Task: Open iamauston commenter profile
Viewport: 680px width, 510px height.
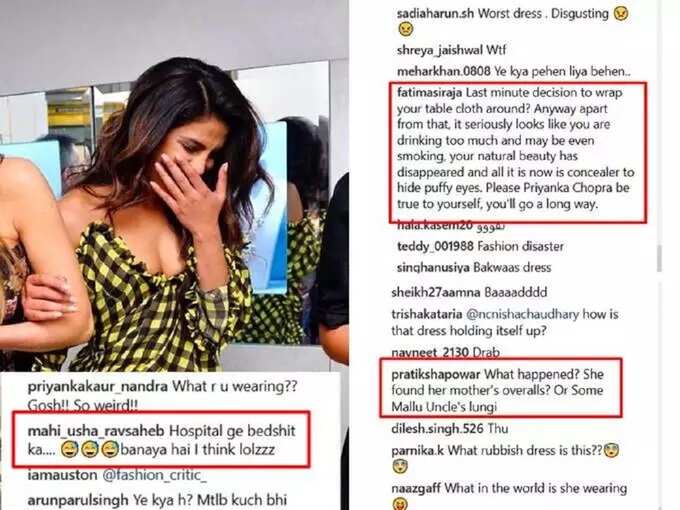Action: [x=62, y=475]
